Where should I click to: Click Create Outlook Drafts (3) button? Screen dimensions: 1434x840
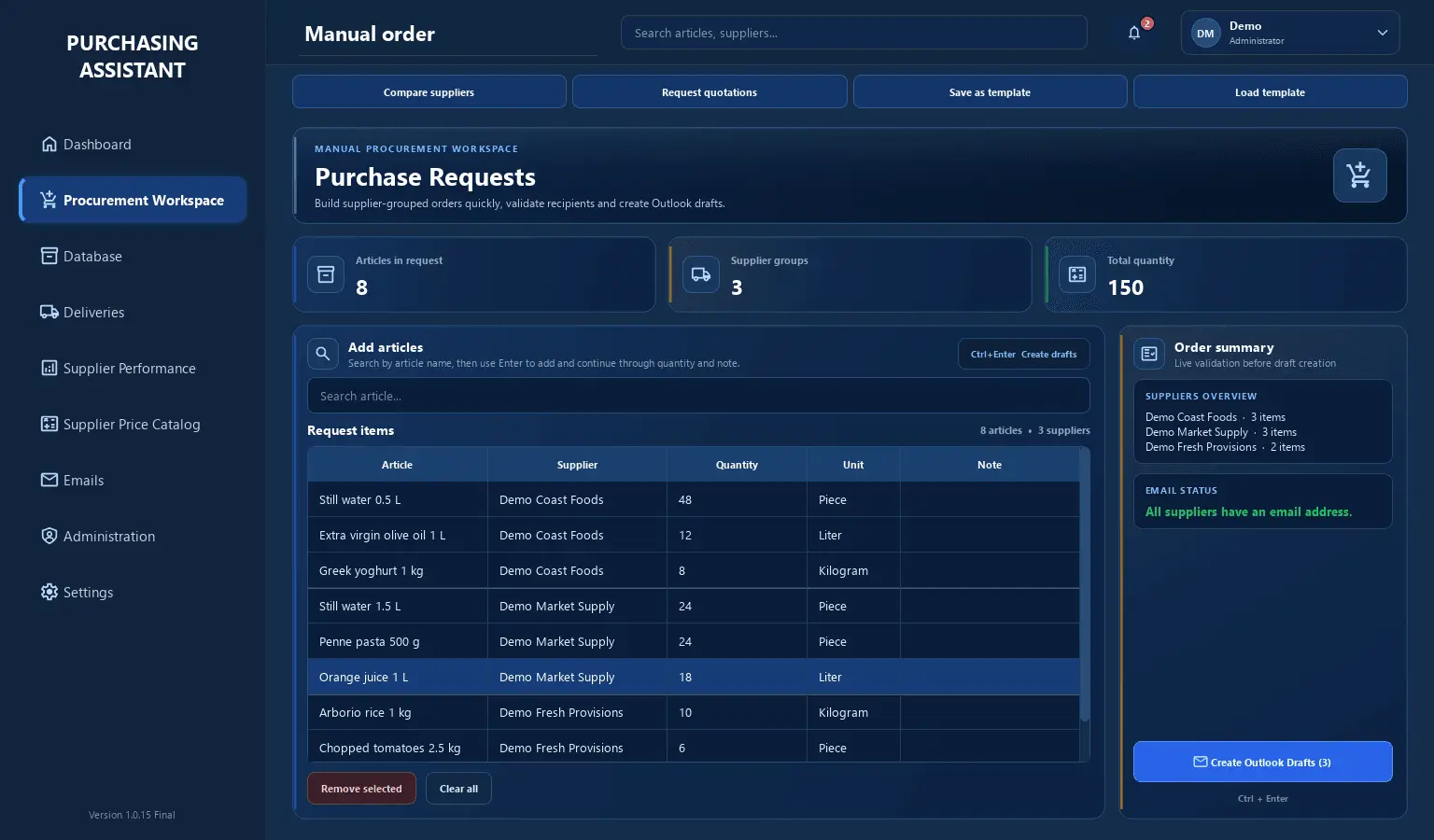[1262, 762]
